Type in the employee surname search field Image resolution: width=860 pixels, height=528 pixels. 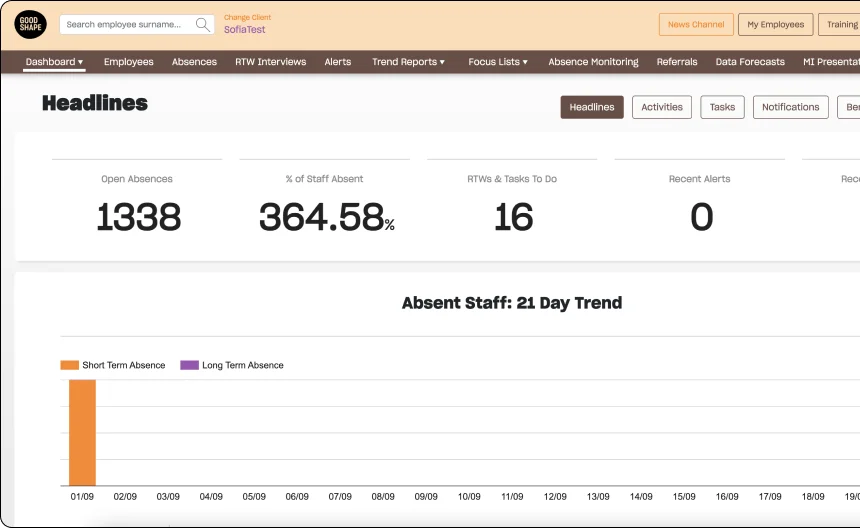click(125, 25)
